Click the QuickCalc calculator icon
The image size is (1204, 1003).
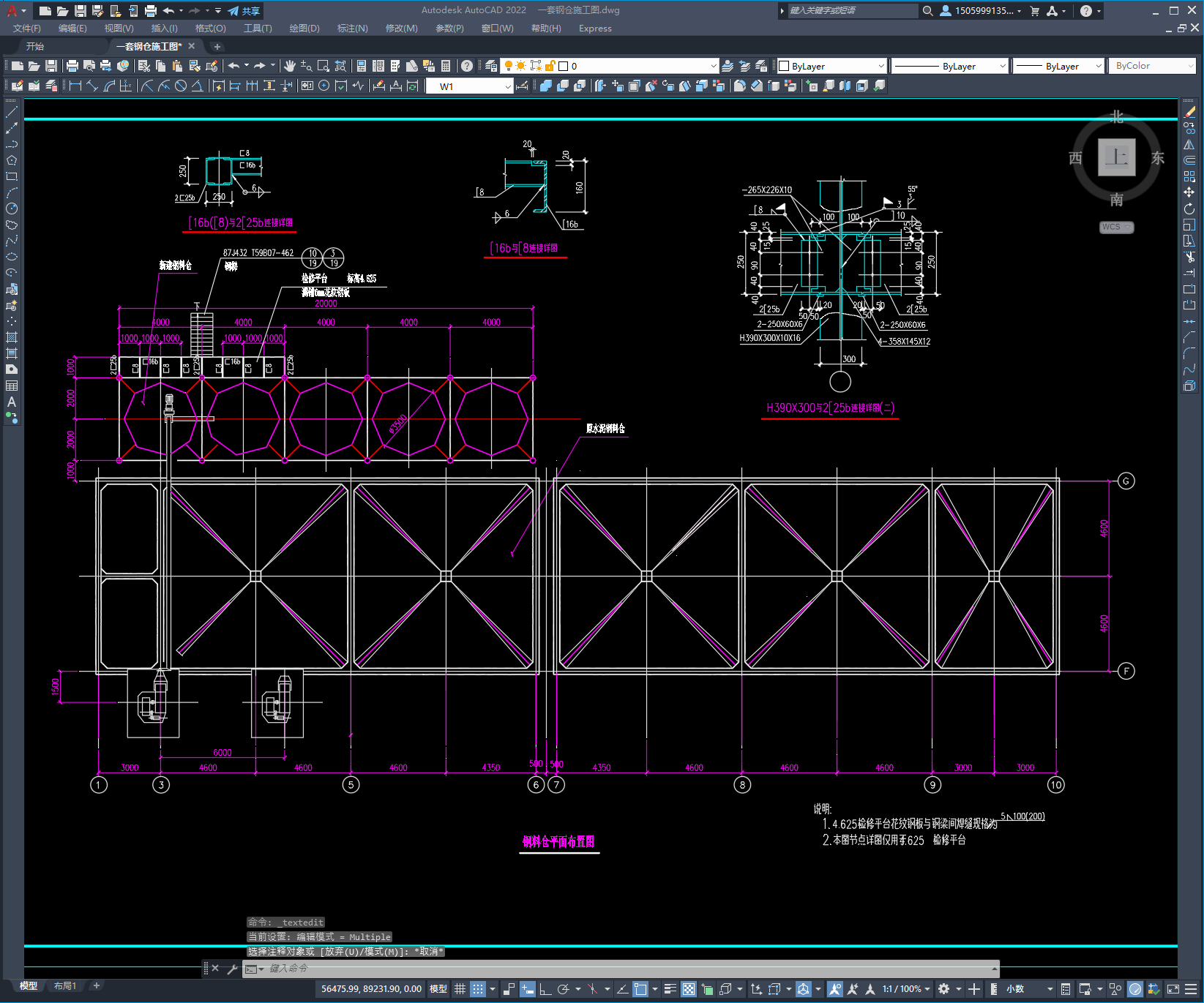coord(446,66)
